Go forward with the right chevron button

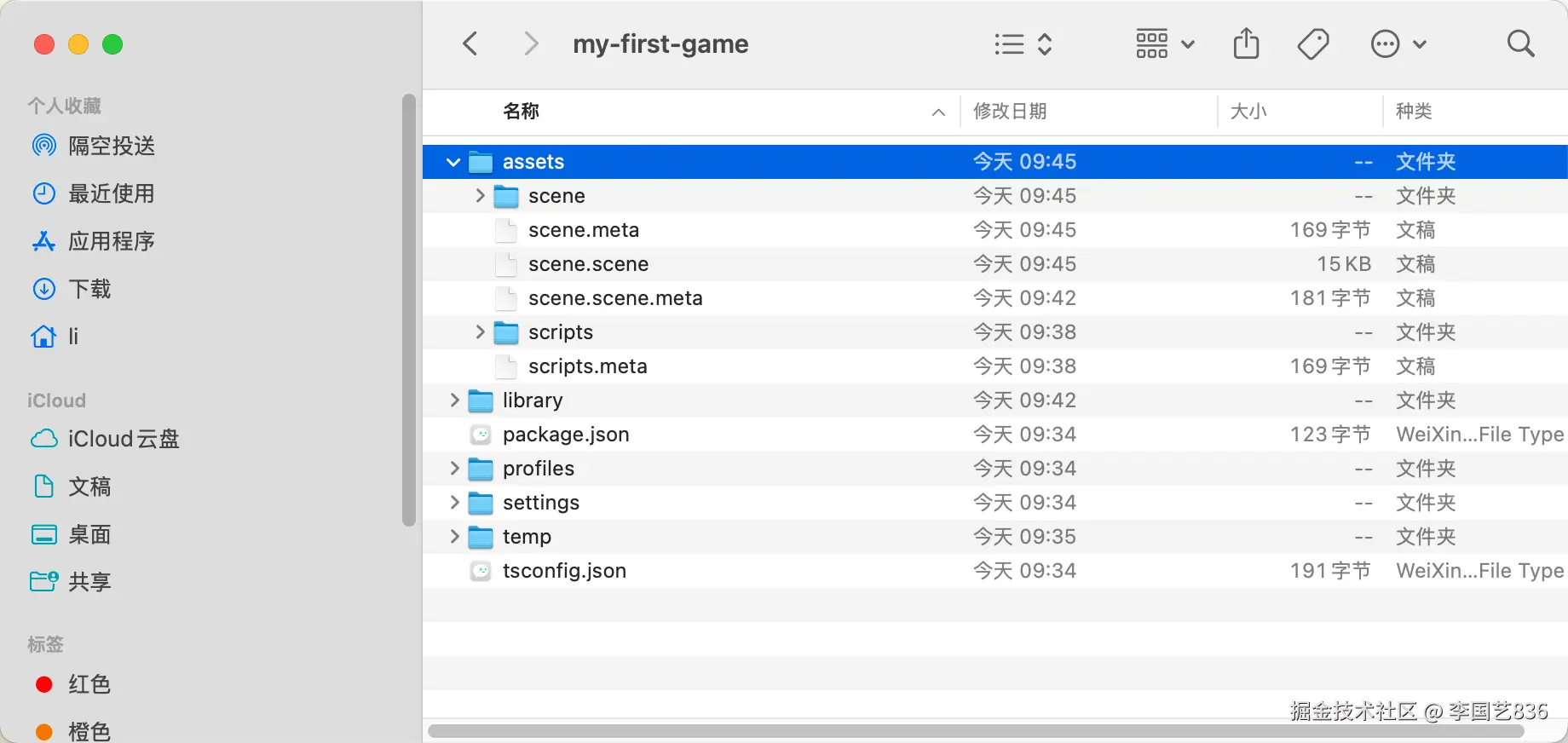pos(530,43)
